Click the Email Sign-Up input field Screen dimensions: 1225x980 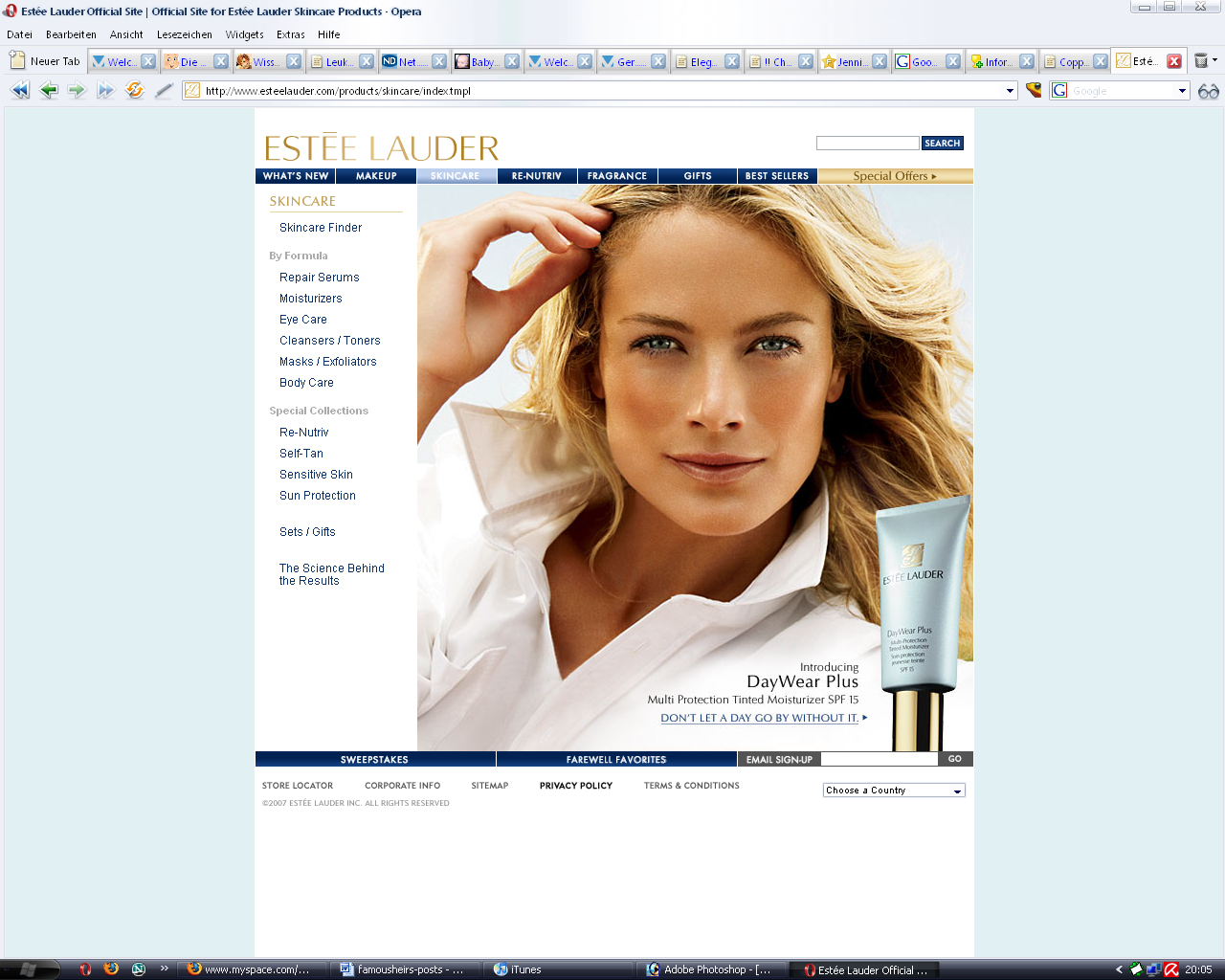coord(879,759)
